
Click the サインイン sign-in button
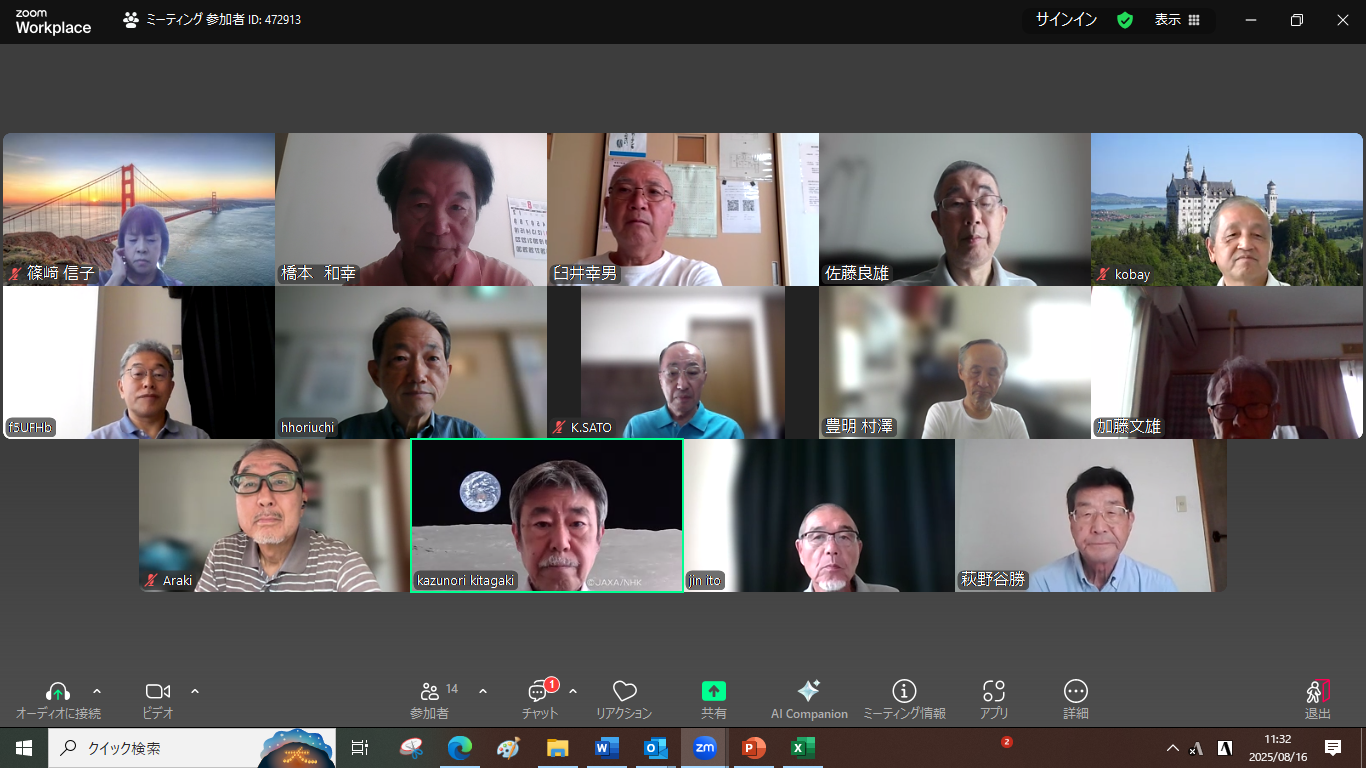(x=1066, y=20)
